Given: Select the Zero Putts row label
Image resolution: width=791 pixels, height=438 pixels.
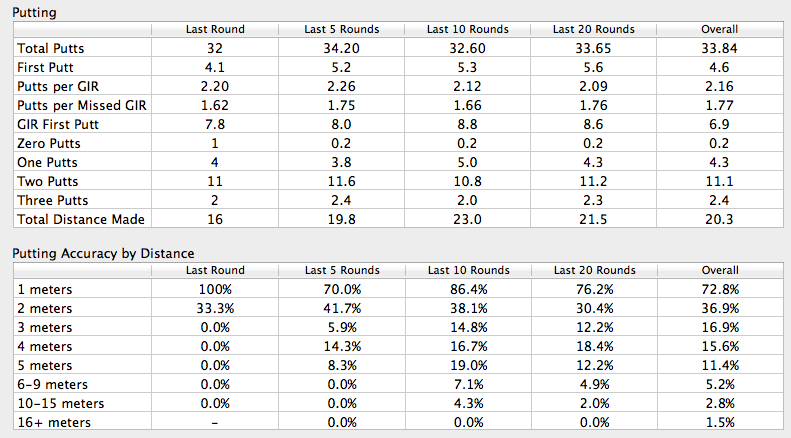Looking at the screenshot, I should click(49, 144).
